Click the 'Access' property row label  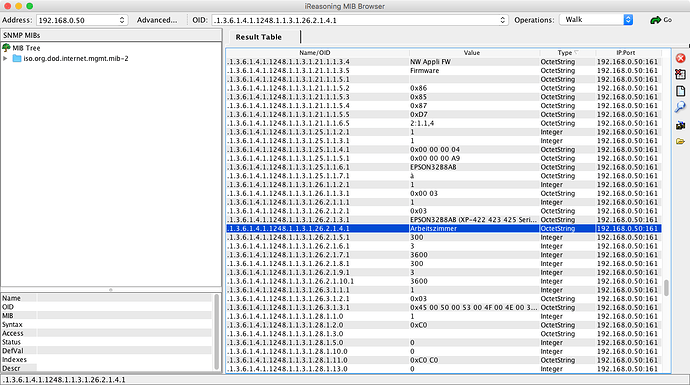coord(12,333)
